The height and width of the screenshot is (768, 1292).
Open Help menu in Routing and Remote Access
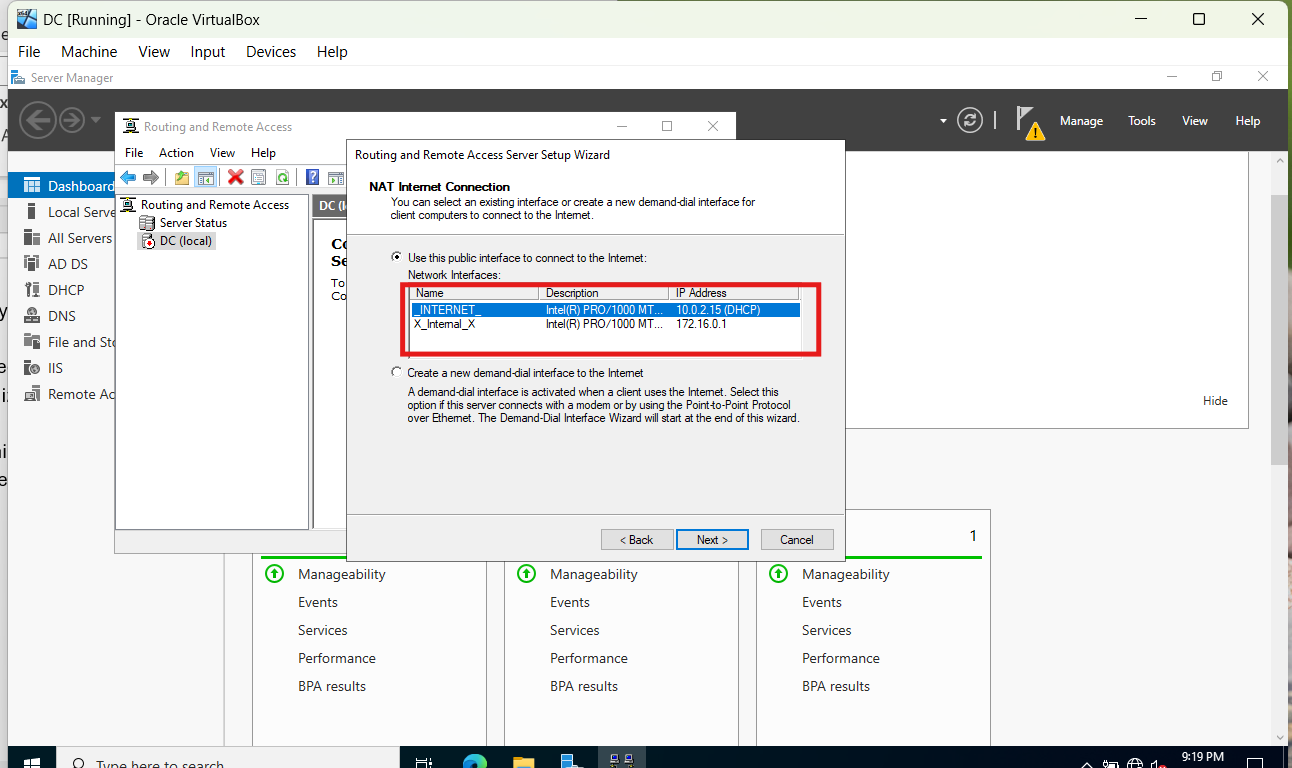pyautogui.click(x=263, y=153)
